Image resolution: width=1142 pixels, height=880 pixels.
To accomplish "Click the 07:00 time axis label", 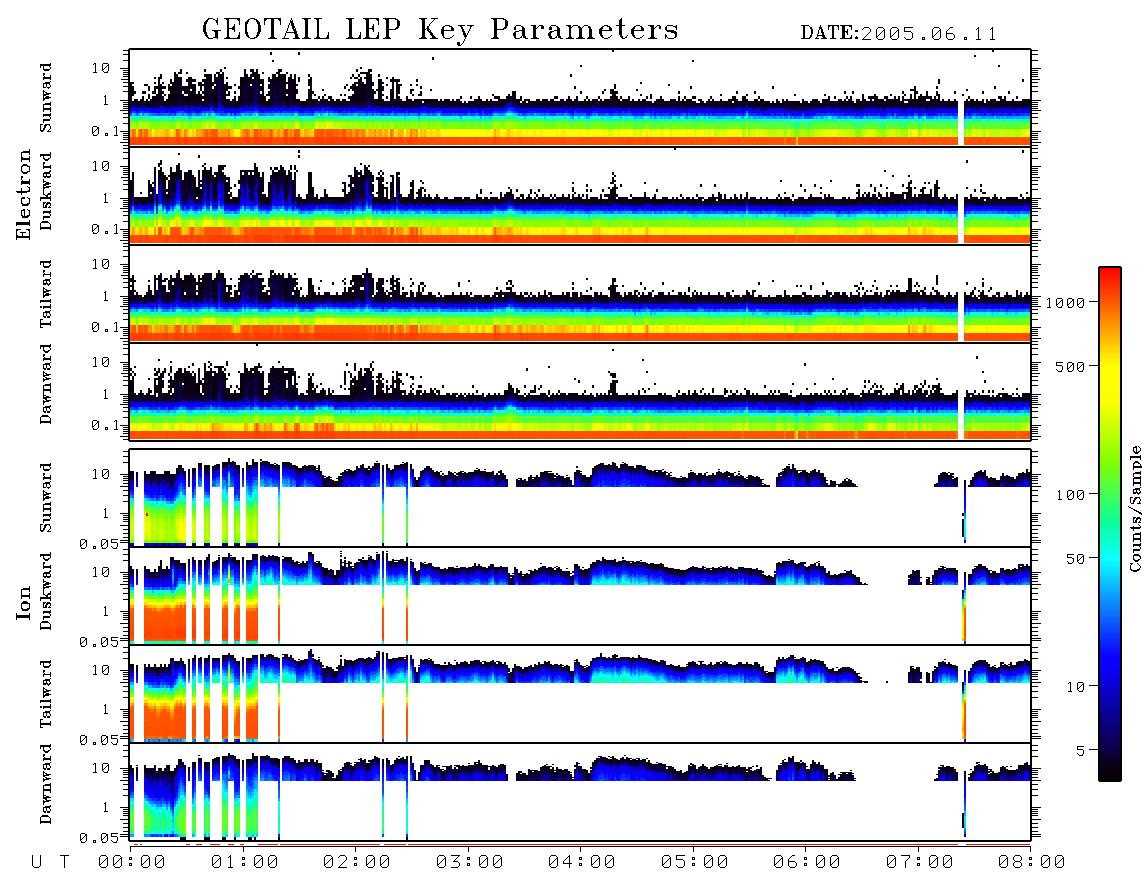I will 920,862.
